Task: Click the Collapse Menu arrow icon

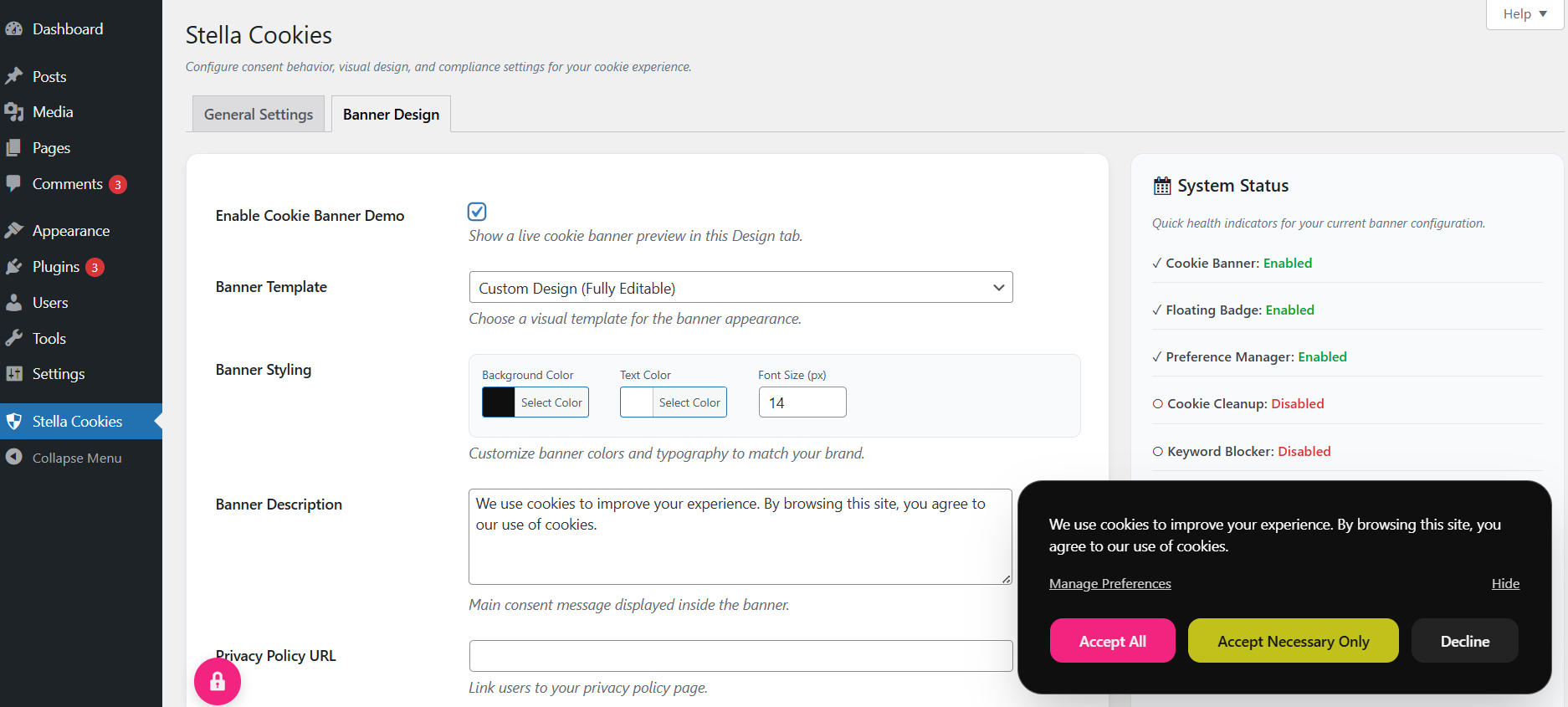Action: click(x=13, y=458)
